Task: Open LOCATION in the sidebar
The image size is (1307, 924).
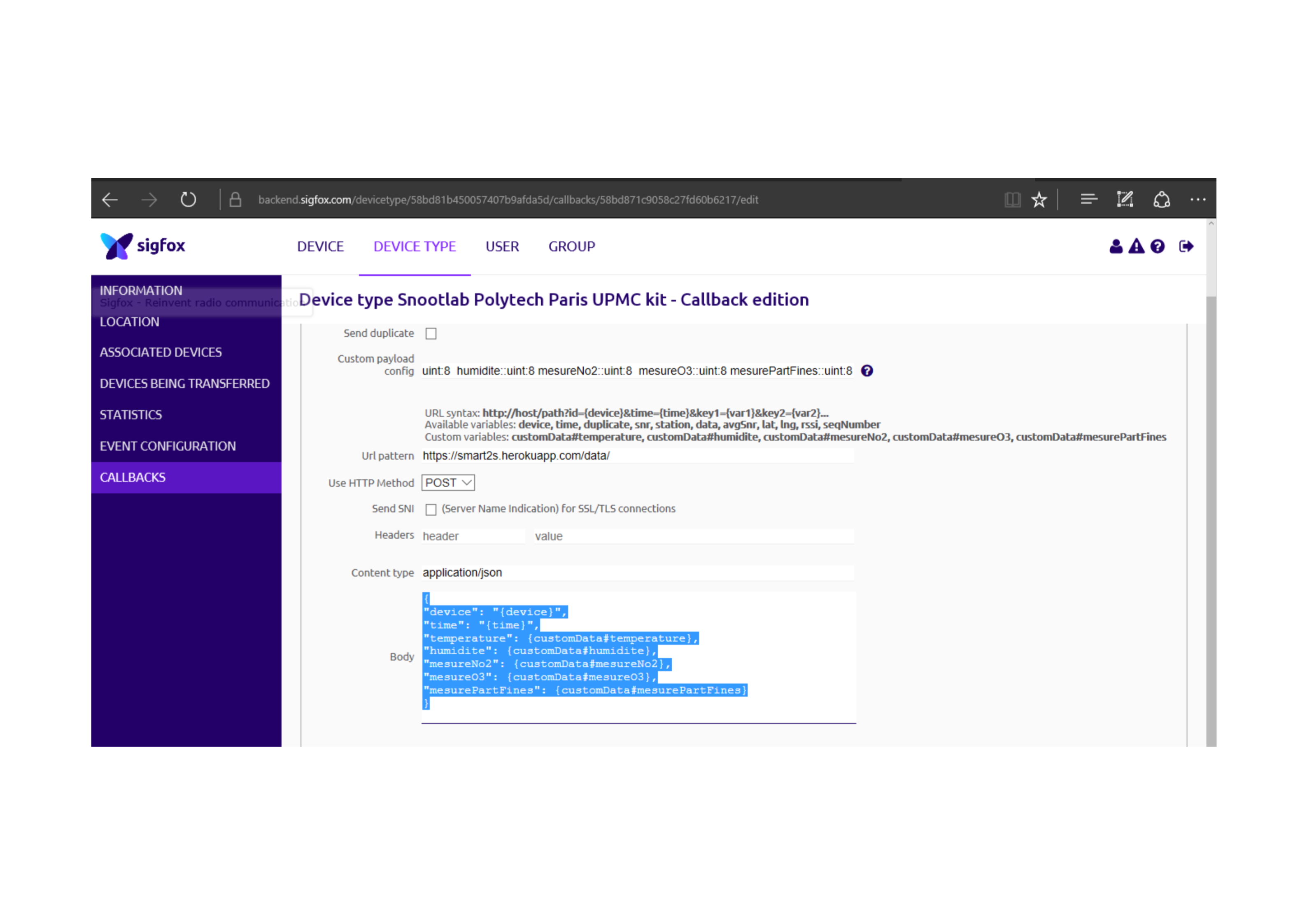Action: tap(130, 322)
